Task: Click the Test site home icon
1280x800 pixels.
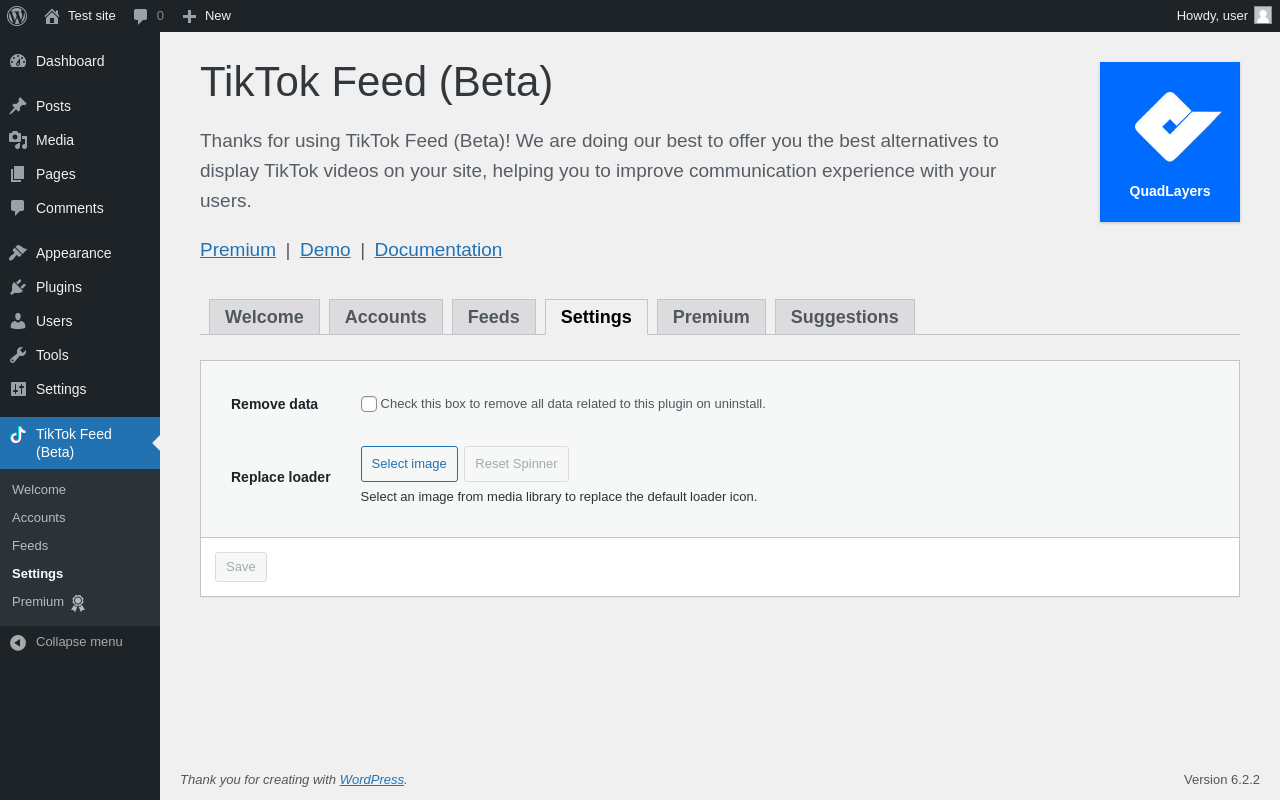Action: click(x=52, y=16)
